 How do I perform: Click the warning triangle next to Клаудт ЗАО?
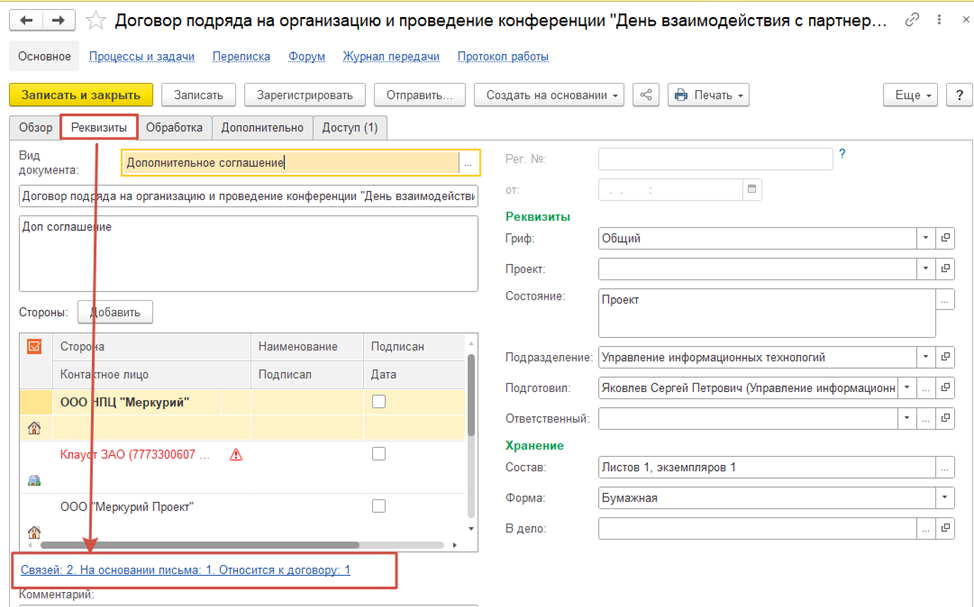(x=236, y=455)
